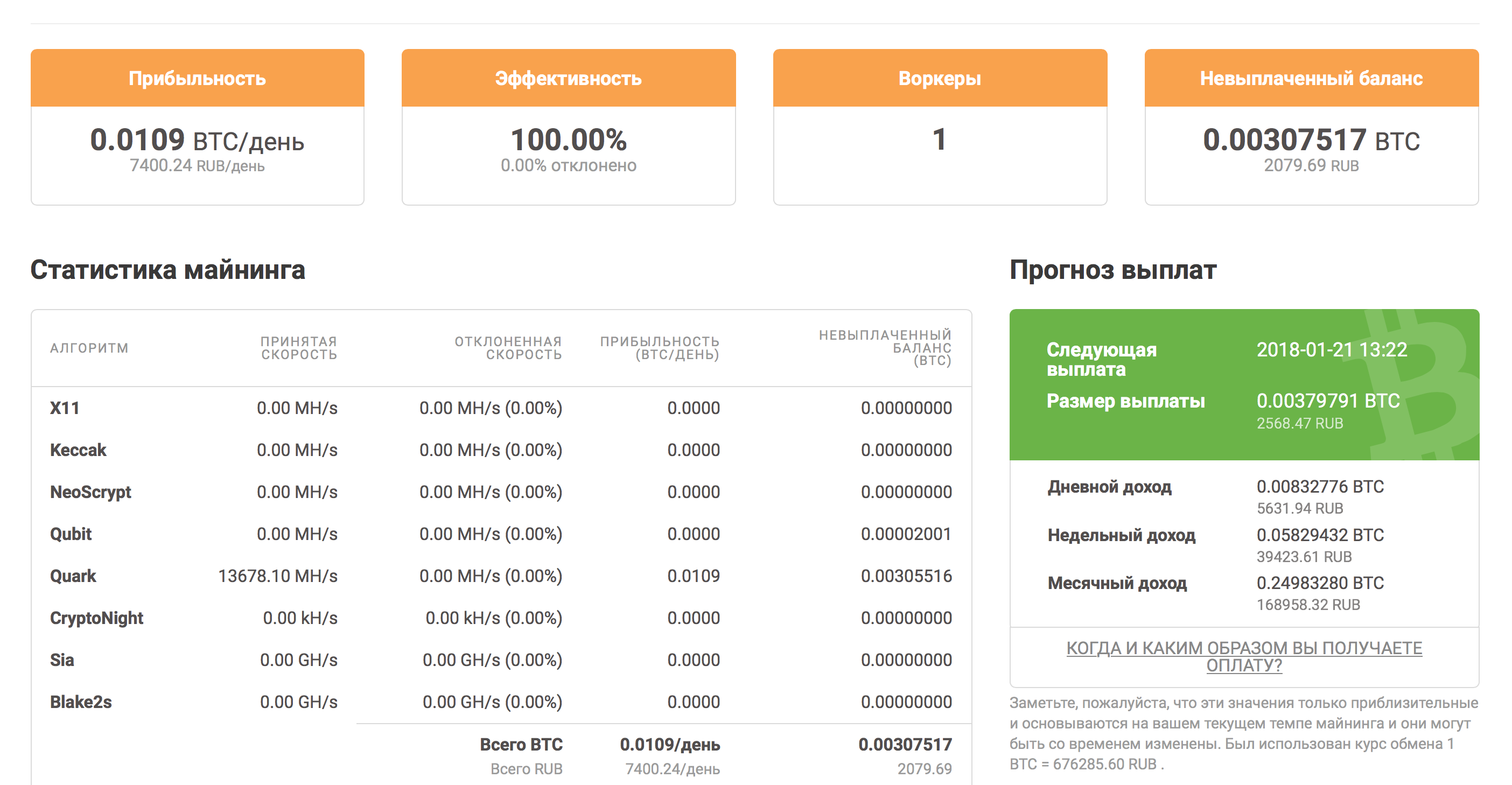Select the Sia algorithm row name
Viewport: 1512px width, 785px height.
62,661
